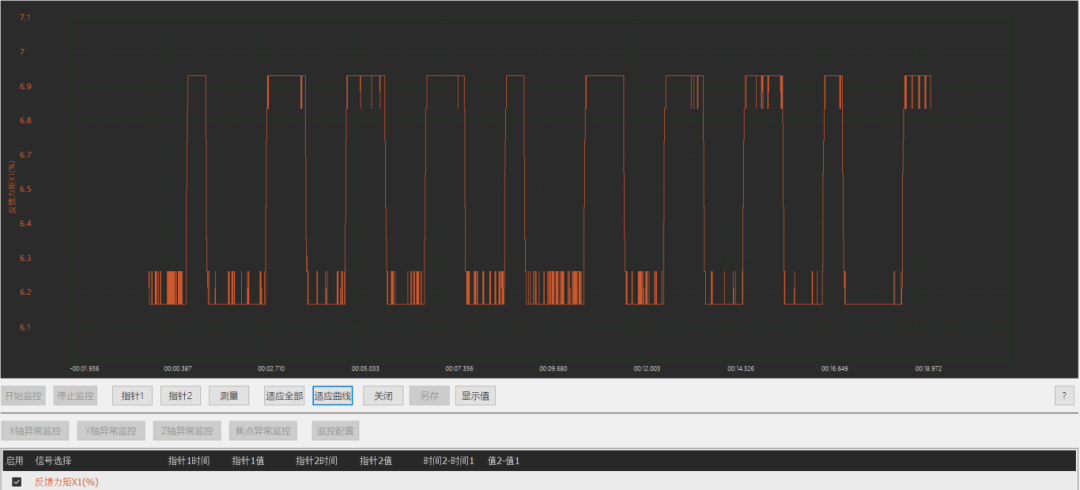The height and width of the screenshot is (490, 1080).
Task: Click the 停止监控 stop monitoring button
Action: [75, 396]
